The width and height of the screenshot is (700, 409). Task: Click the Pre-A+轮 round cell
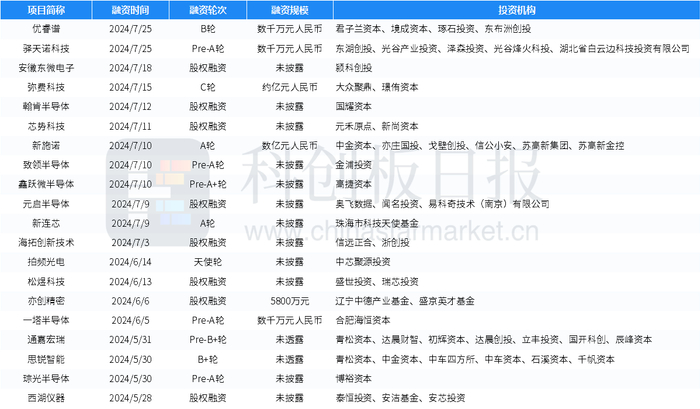click(x=208, y=184)
